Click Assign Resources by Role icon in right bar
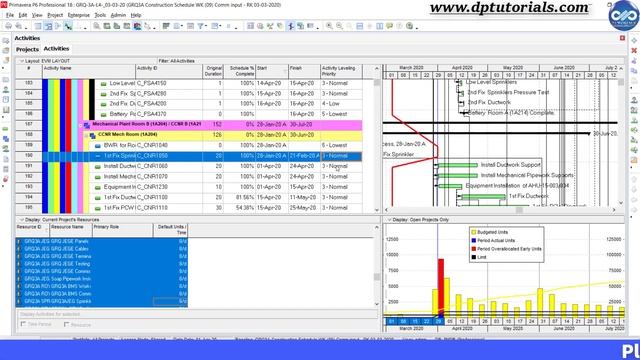The height and width of the screenshot is (360, 640). 634,110
